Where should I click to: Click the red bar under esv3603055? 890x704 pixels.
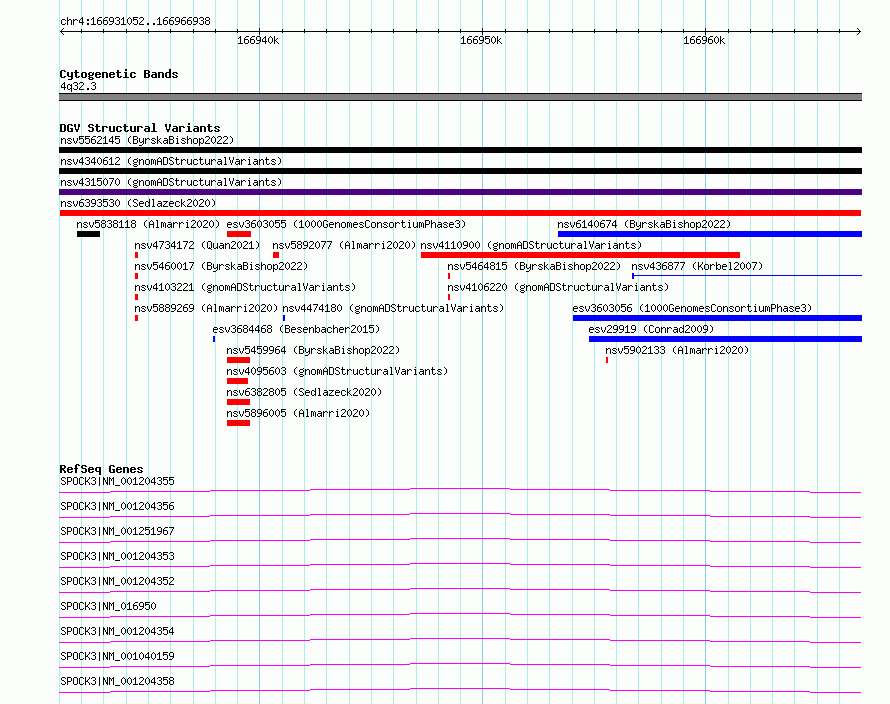click(239, 234)
